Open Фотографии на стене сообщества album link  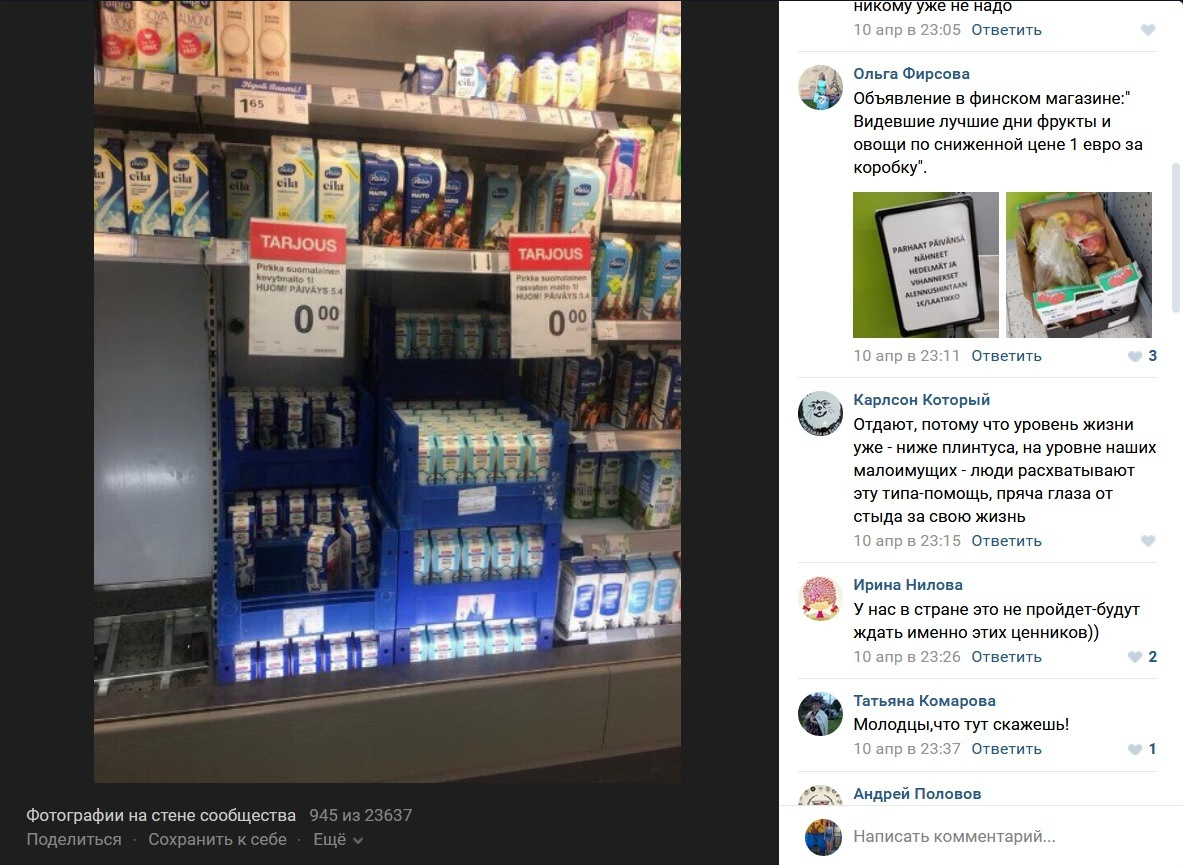(161, 815)
